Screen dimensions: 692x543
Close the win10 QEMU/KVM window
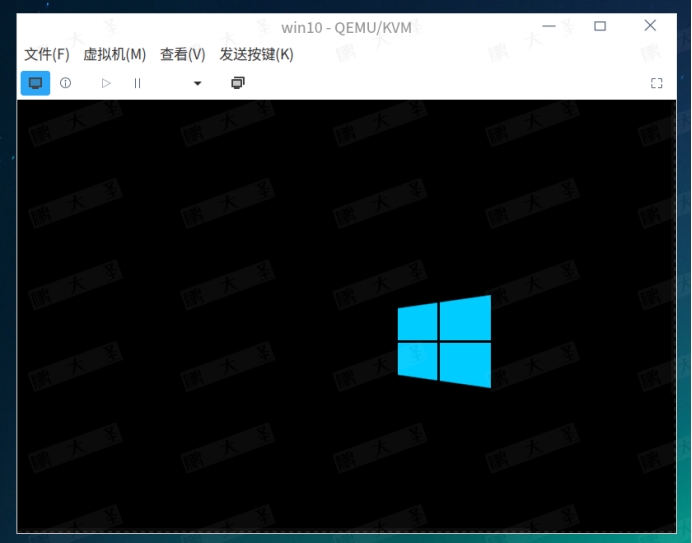(x=650, y=26)
